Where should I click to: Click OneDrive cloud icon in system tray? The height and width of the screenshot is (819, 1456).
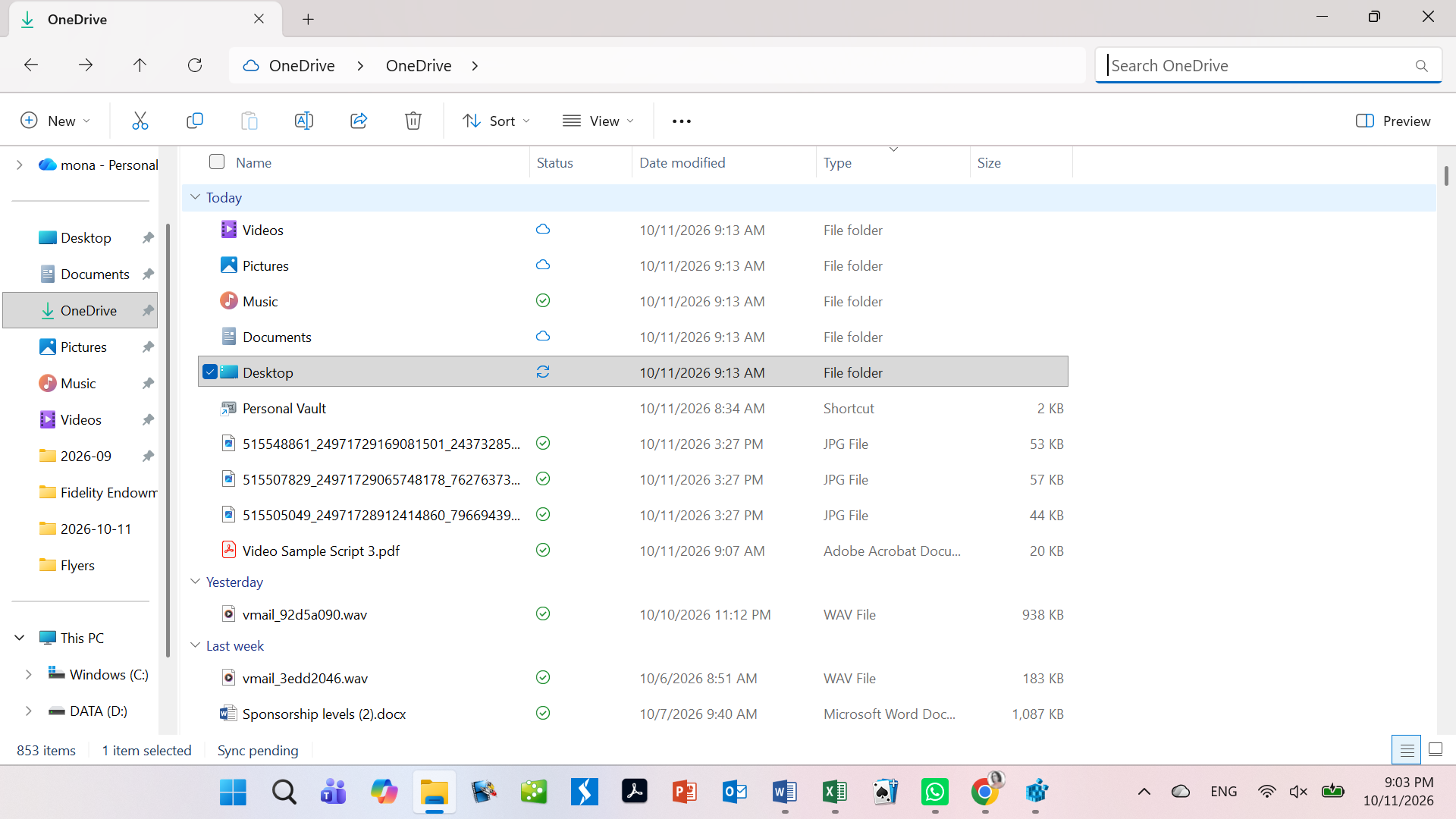point(1181,792)
